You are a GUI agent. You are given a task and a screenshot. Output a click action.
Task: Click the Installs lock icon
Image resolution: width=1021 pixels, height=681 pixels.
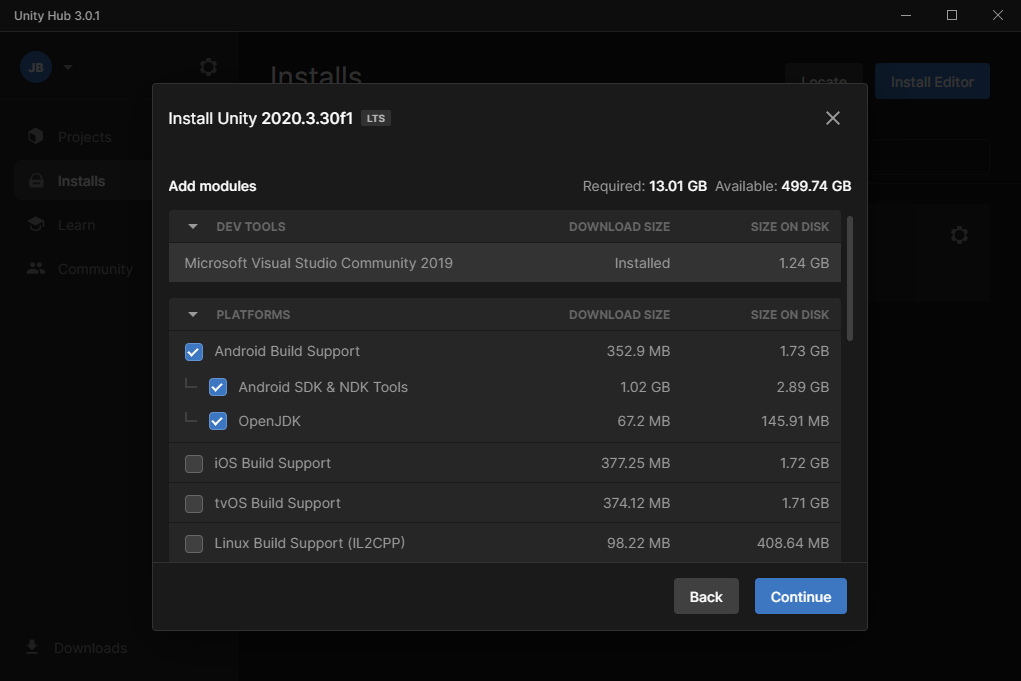(x=36, y=181)
